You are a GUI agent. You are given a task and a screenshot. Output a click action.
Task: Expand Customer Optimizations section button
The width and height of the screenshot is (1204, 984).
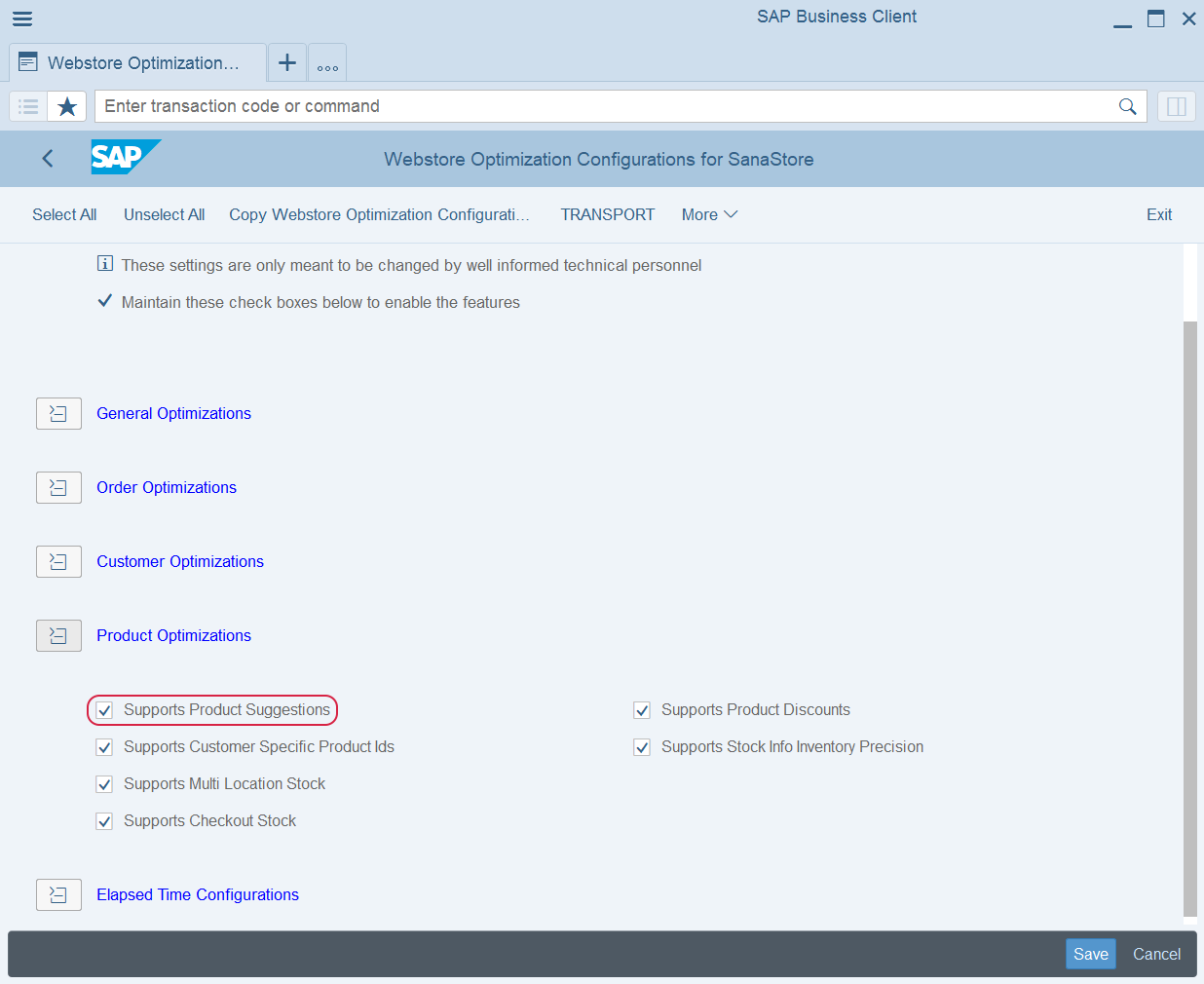58,561
